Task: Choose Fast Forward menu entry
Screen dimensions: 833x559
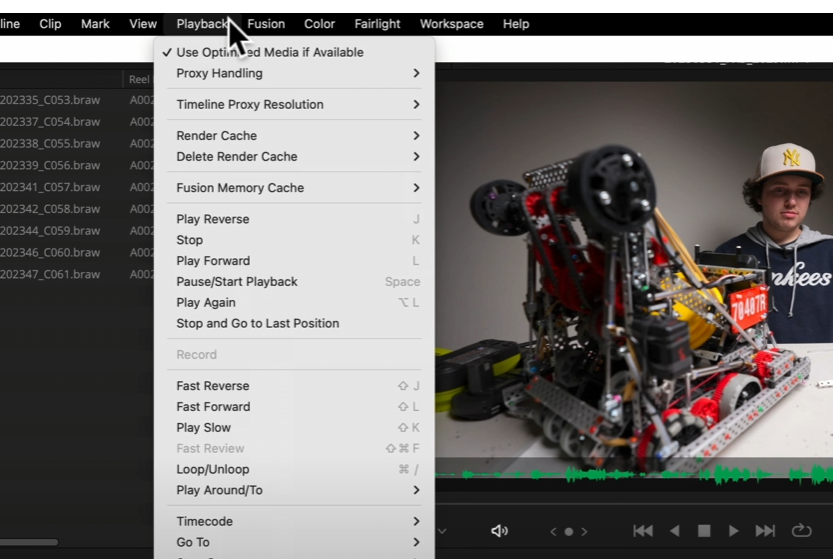Action: [294, 407]
